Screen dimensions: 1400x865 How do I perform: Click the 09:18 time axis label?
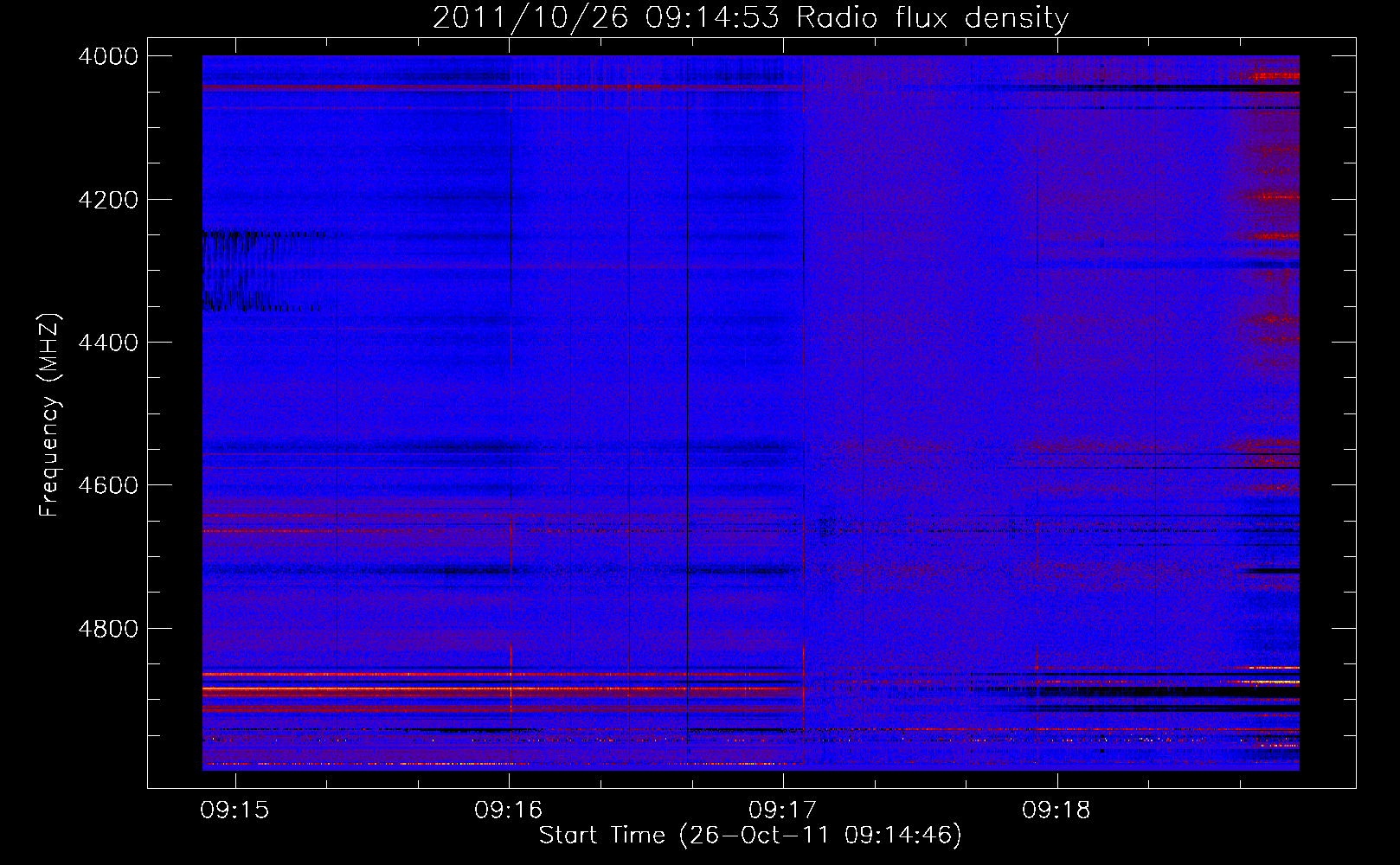pos(1056,811)
